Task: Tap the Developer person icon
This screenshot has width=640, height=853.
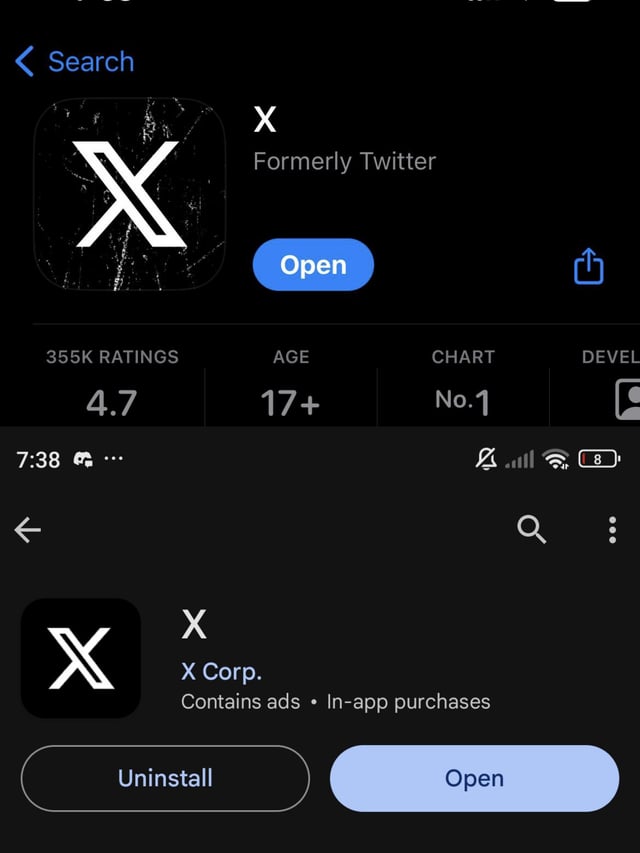Action: 628,400
